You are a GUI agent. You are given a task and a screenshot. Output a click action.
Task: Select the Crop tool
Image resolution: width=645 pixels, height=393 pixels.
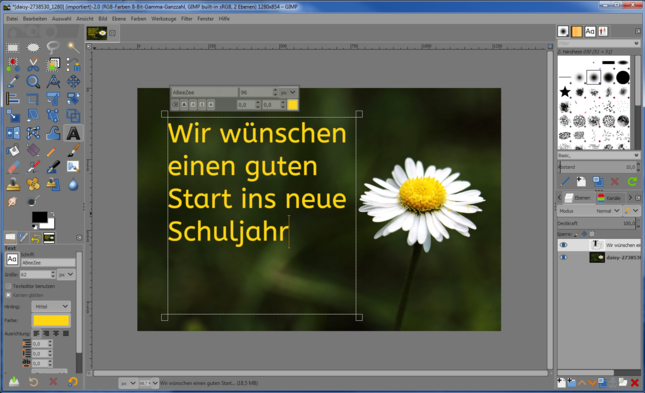(x=33, y=99)
